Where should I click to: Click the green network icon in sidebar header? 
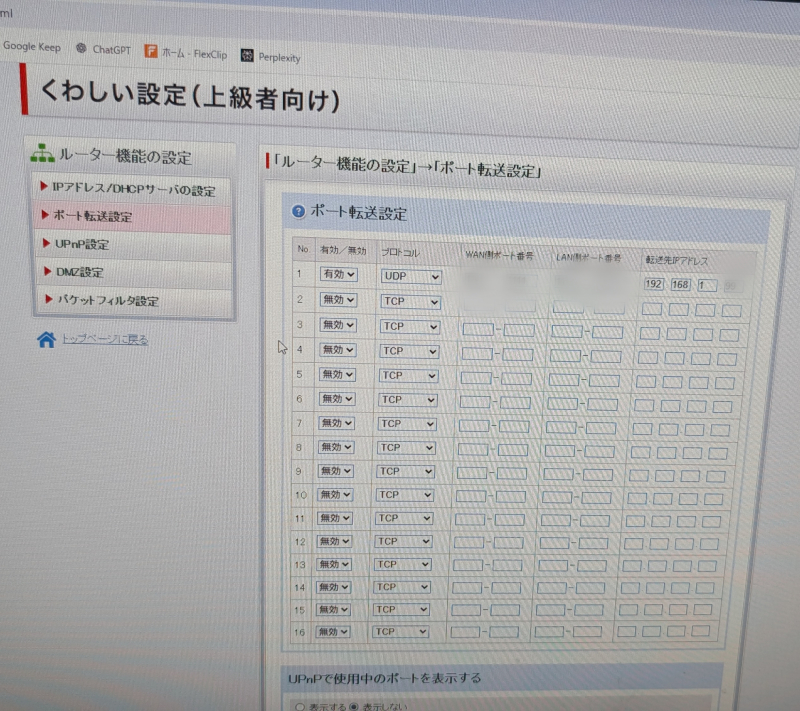click(x=42, y=155)
